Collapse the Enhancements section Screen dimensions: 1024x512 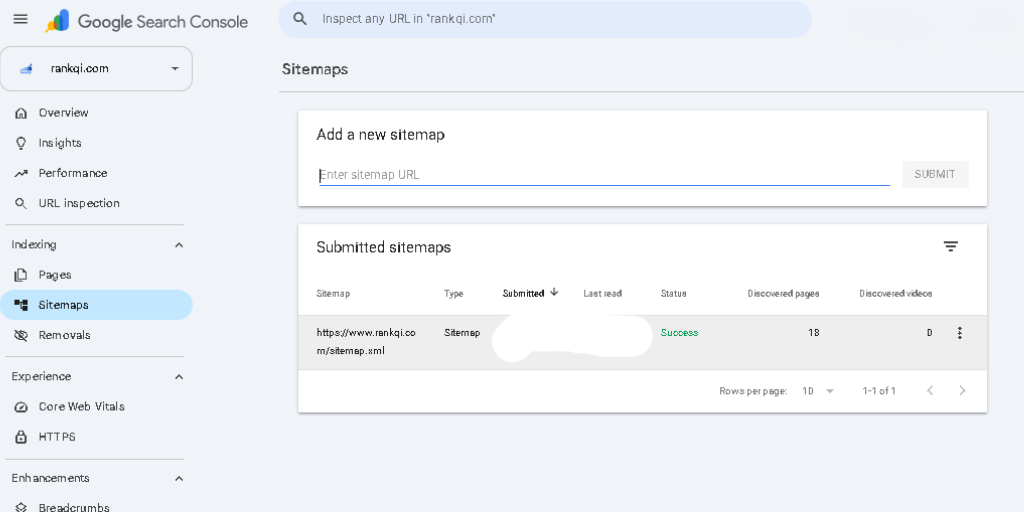[179, 479]
